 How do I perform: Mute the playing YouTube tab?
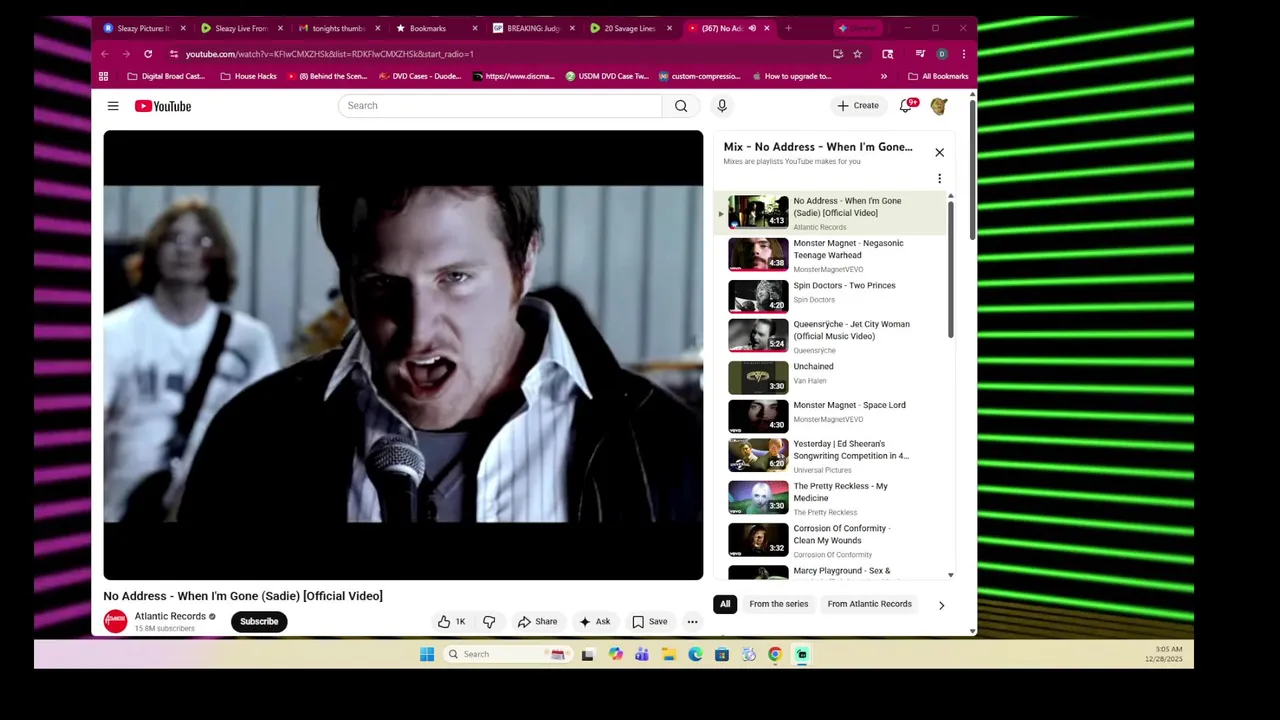tap(752, 28)
